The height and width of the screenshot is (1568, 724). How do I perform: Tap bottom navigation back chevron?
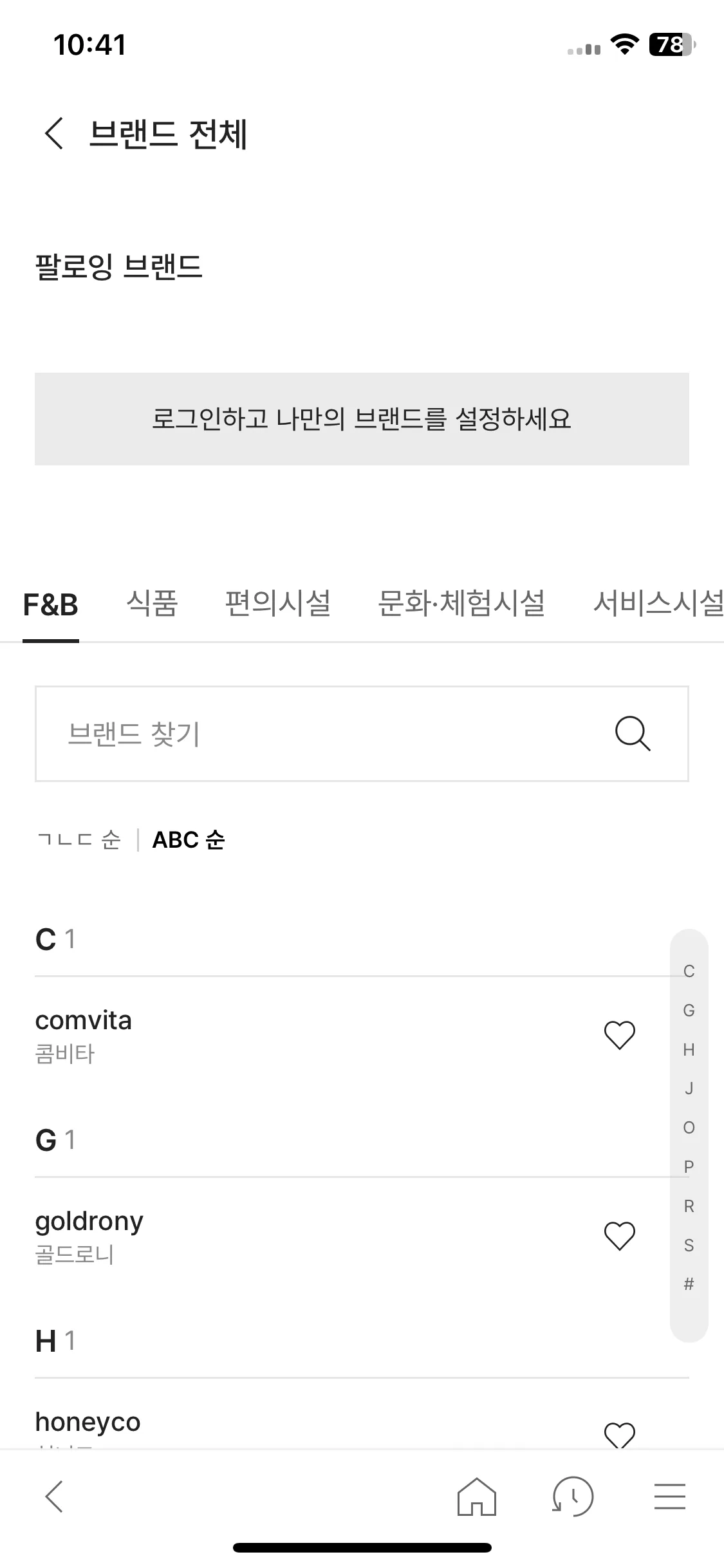point(54,1496)
